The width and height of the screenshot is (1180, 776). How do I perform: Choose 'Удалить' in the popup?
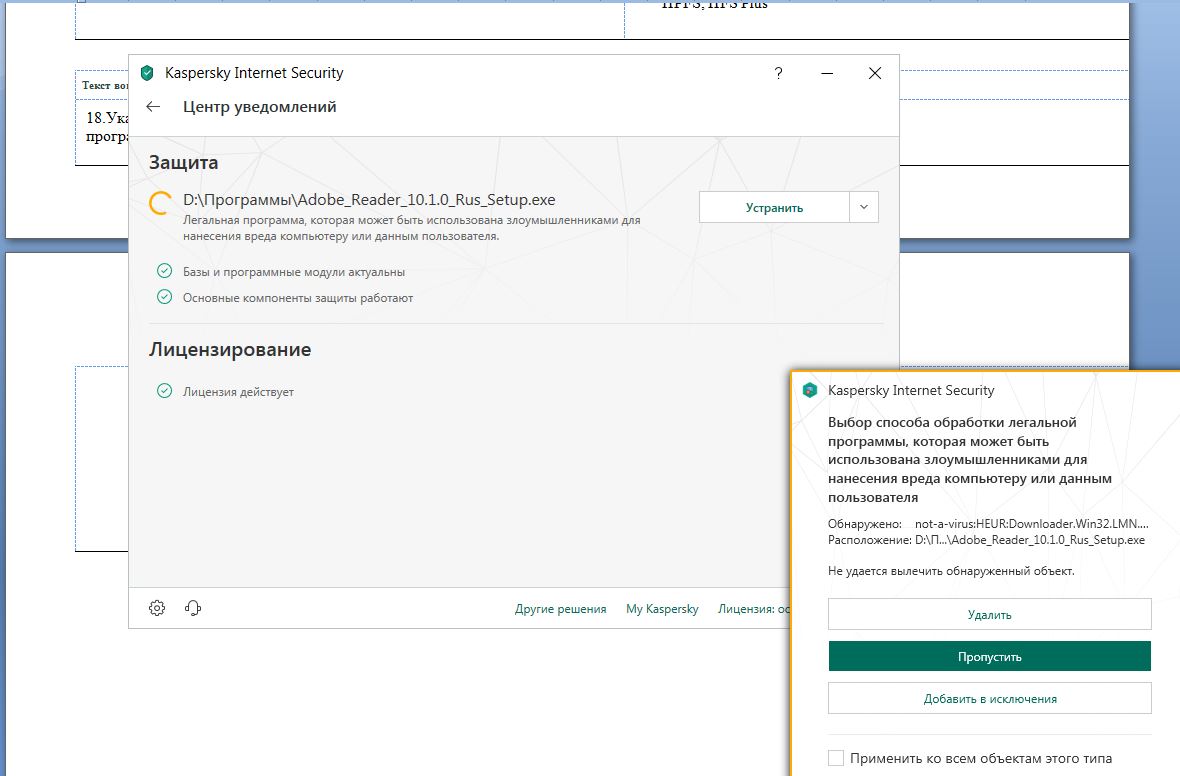click(x=989, y=614)
